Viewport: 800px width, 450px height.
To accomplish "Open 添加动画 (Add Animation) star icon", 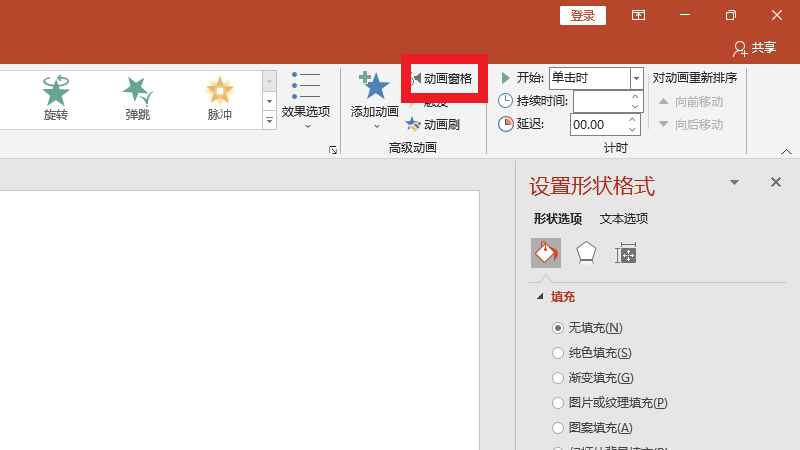I will click(374, 89).
